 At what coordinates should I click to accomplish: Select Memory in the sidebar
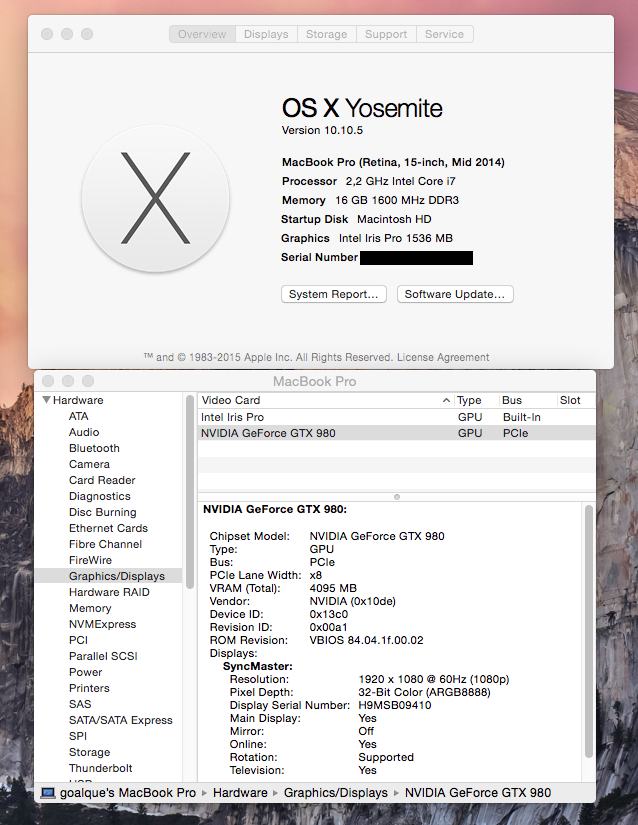90,608
